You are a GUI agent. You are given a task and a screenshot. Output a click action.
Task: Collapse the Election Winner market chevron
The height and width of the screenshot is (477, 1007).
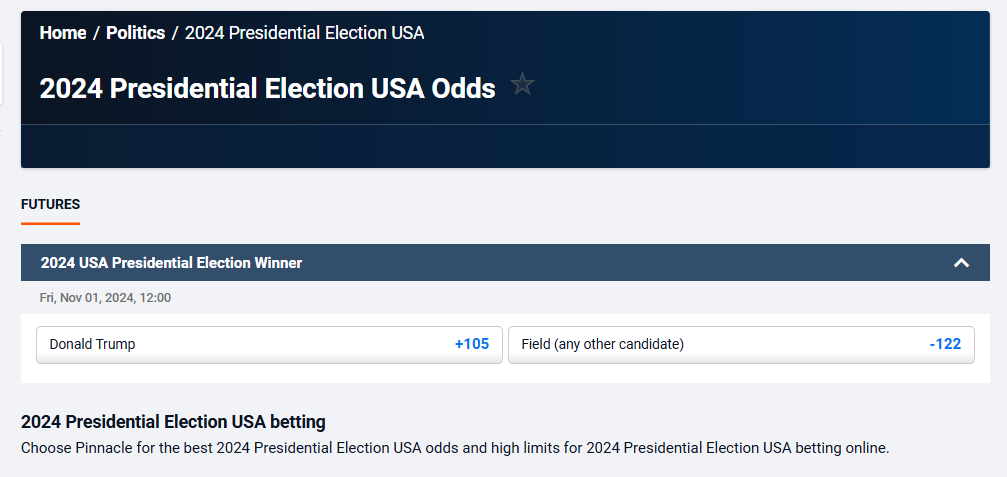pyautogui.click(x=961, y=263)
